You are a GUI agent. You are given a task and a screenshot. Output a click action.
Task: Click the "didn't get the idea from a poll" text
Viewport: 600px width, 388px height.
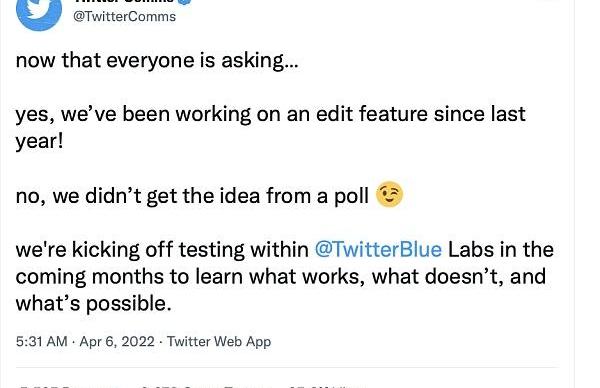[227, 196]
